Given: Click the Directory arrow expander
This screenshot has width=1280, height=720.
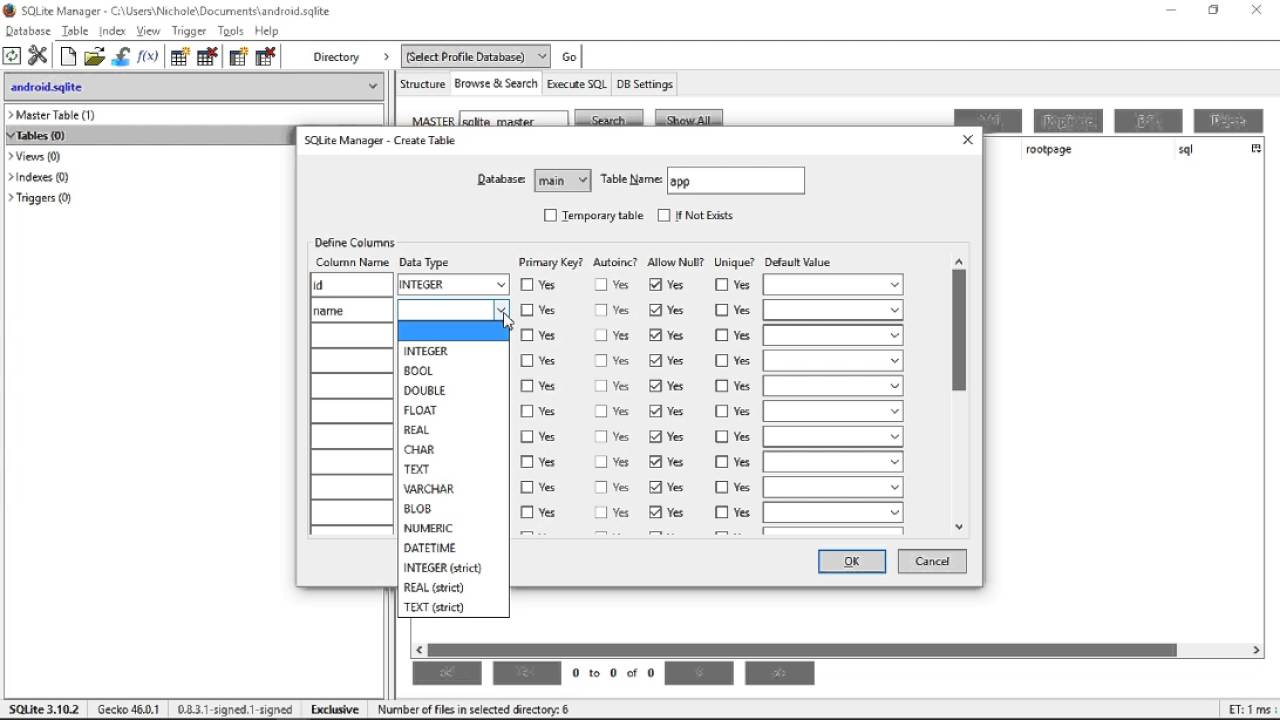Looking at the screenshot, I should click(386, 57).
